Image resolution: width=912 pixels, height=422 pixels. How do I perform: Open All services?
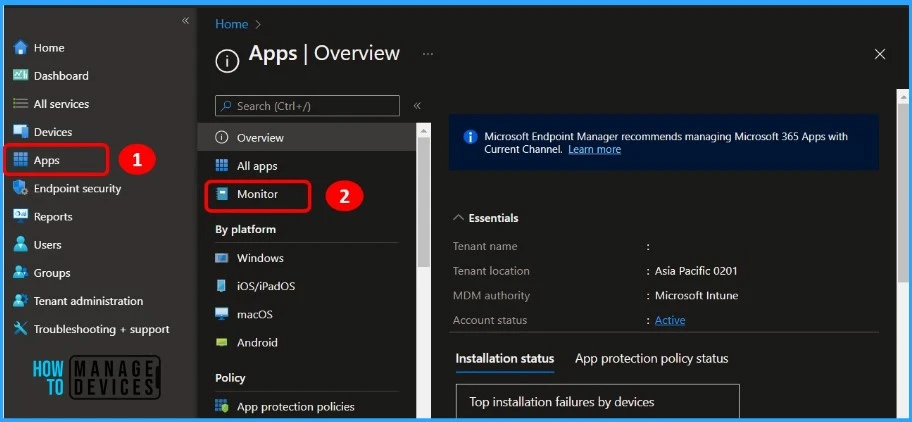coord(61,104)
